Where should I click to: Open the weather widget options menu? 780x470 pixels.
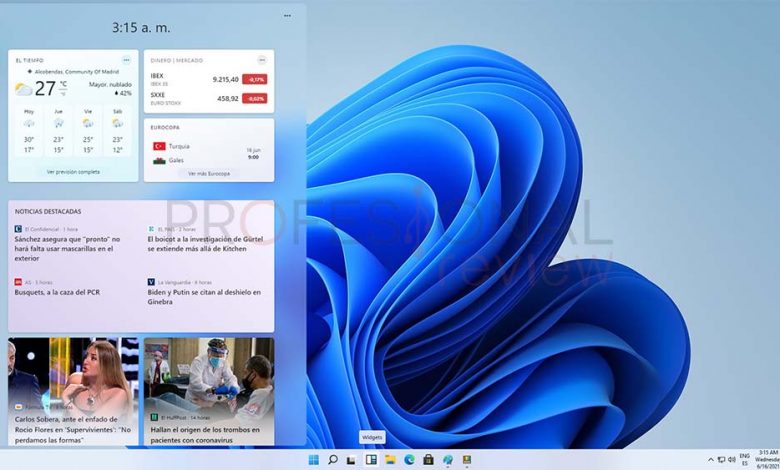click(x=126, y=60)
